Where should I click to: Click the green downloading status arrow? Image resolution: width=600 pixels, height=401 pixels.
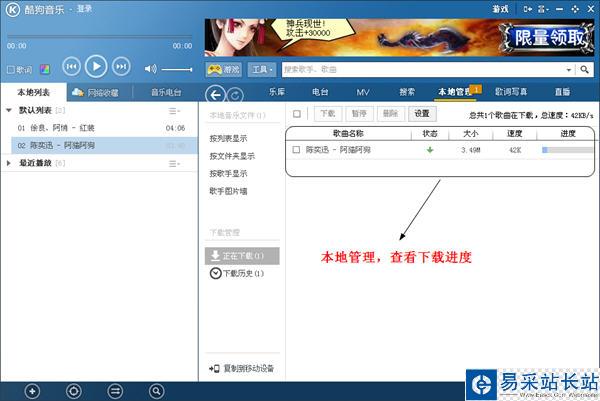point(430,150)
